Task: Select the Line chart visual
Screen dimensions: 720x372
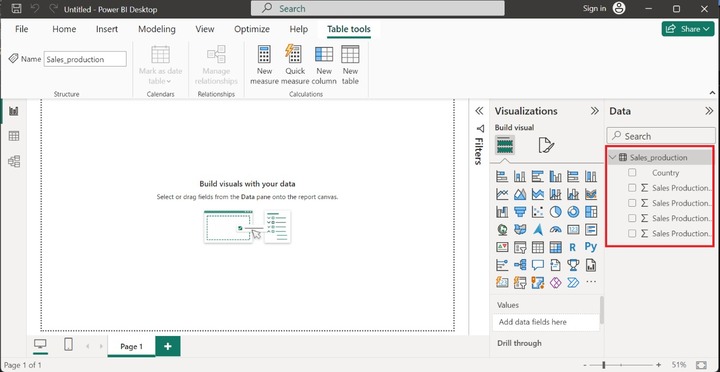Action: coord(502,194)
